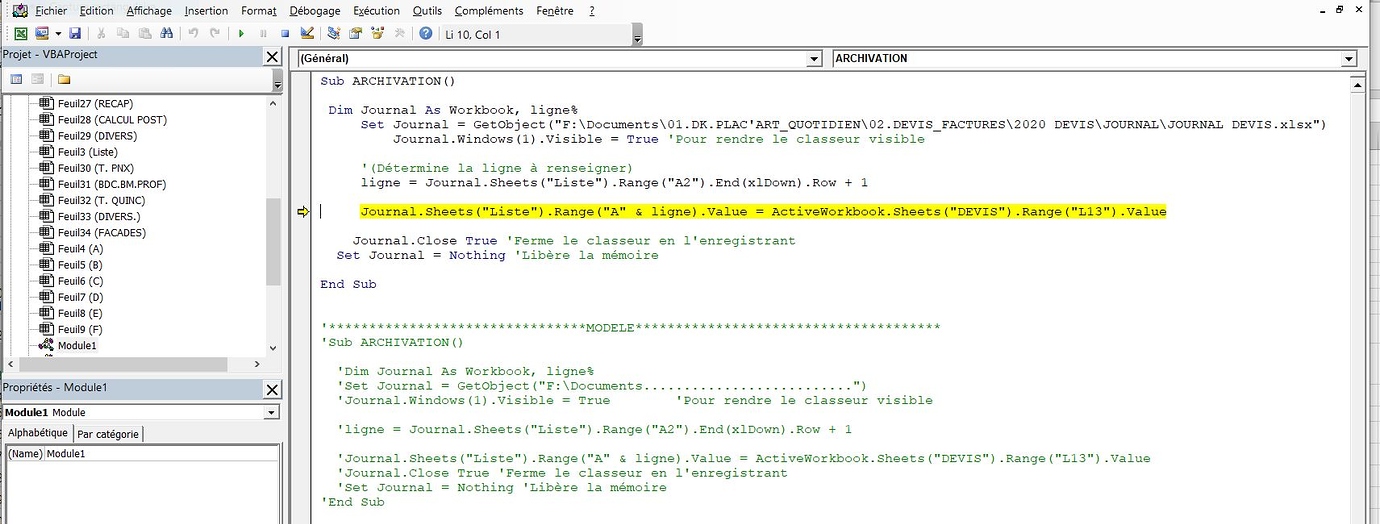Click the Cut scissors icon

click(x=101, y=34)
